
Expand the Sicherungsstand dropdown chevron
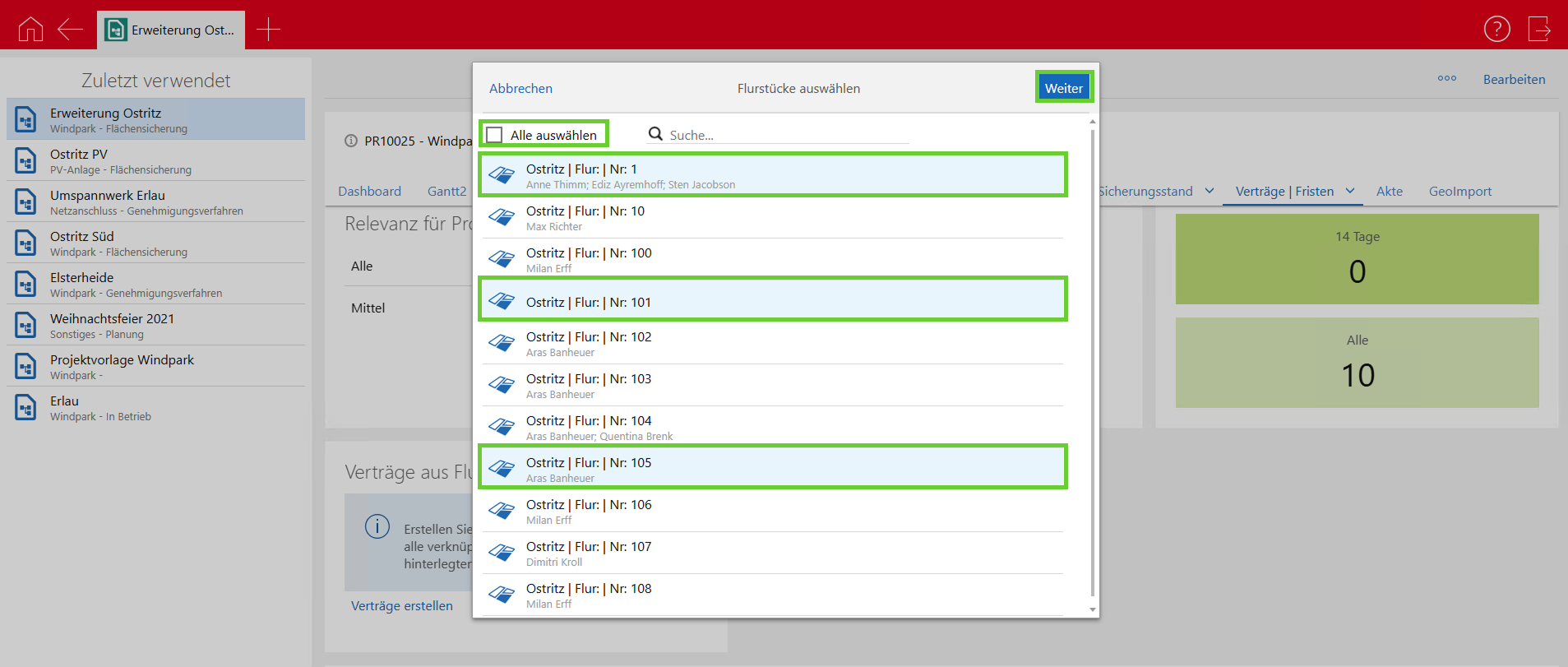1209,191
